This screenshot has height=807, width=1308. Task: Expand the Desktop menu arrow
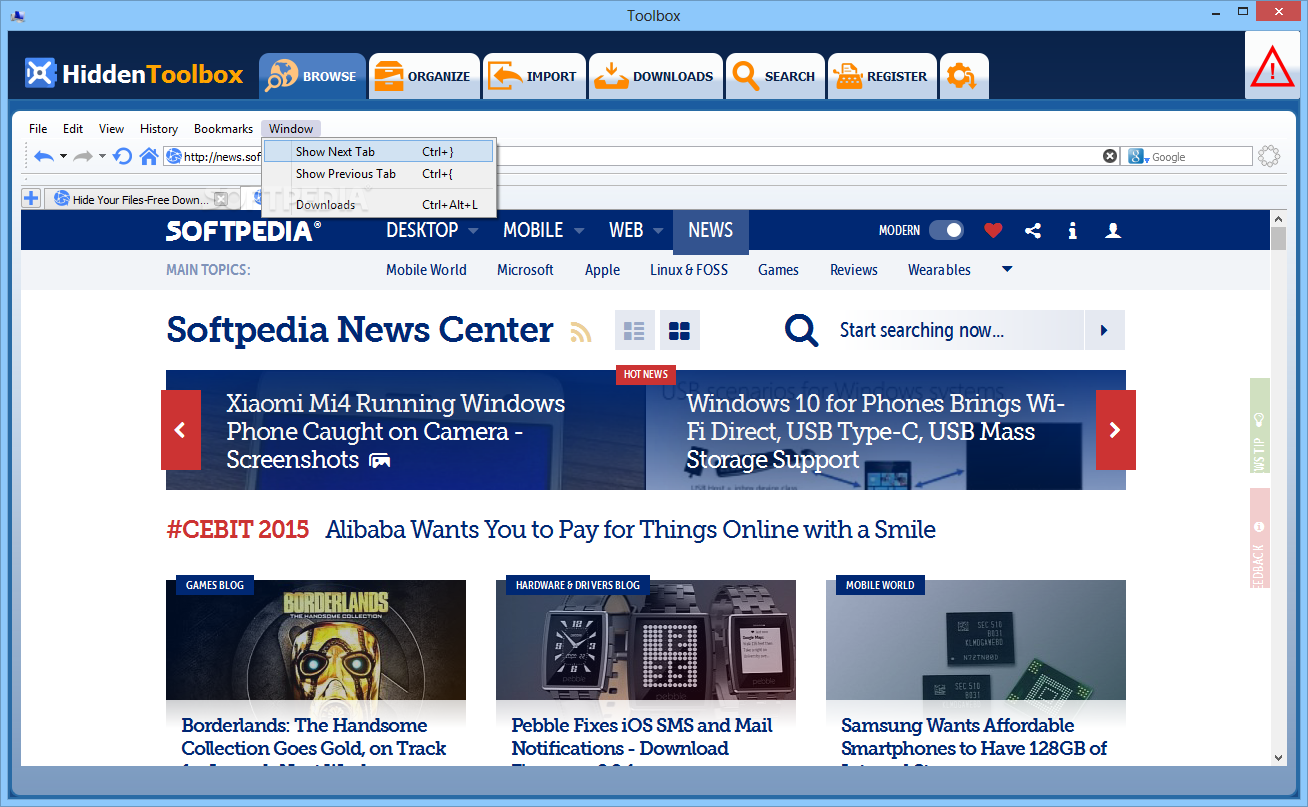[472, 231]
